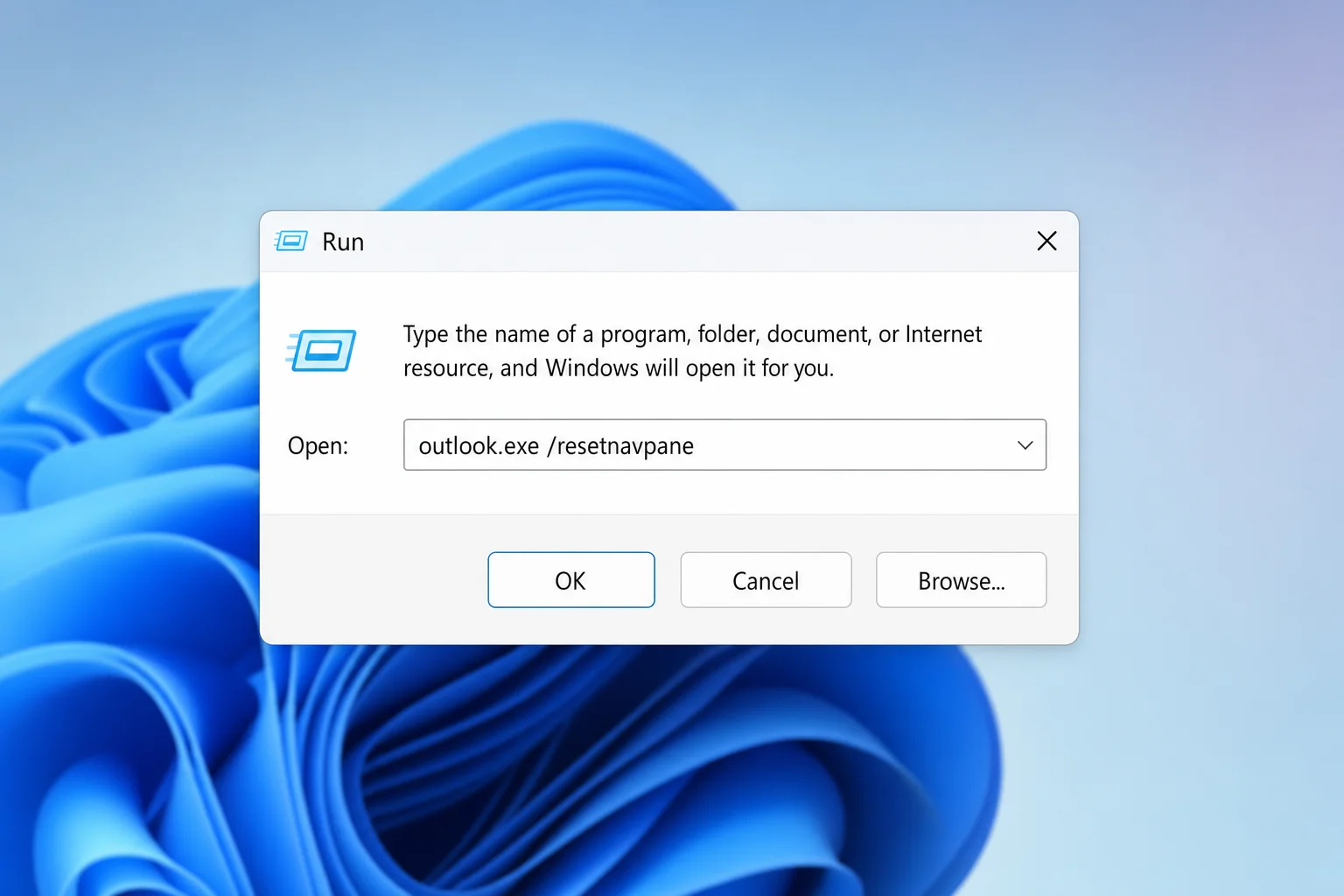
Task: Click the small Run icon in title bar
Action: 290,241
